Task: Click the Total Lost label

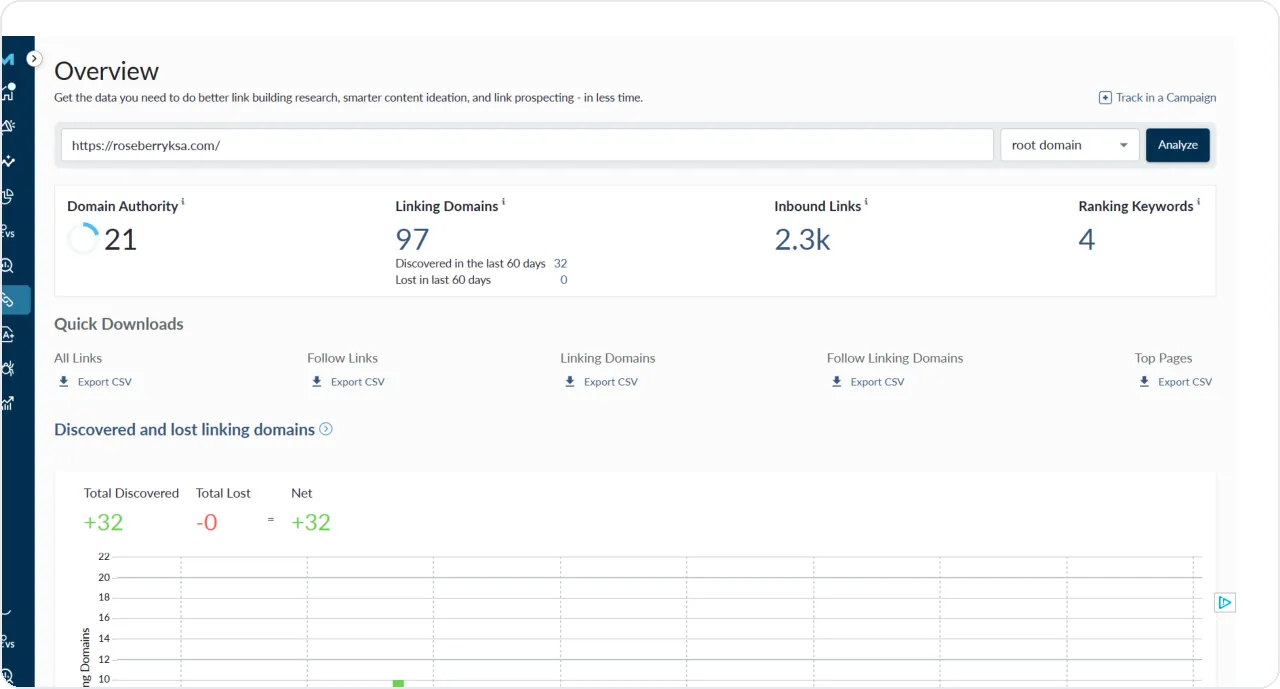Action: [223, 493]
